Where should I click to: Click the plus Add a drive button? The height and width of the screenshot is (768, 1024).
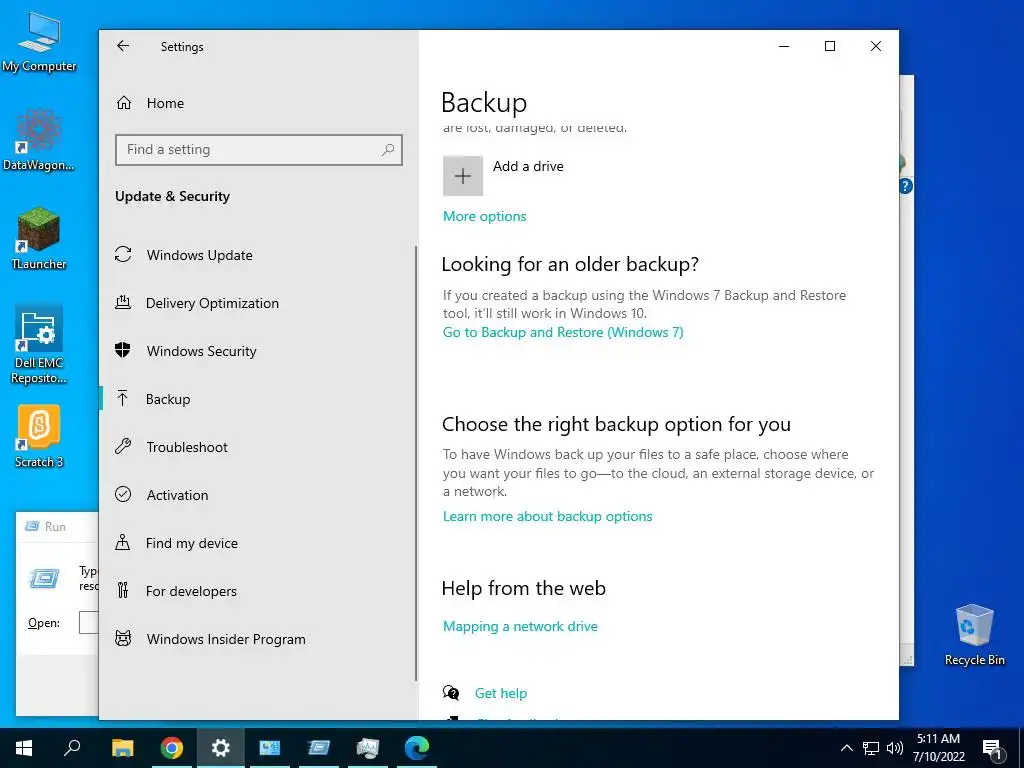[463, 176]
